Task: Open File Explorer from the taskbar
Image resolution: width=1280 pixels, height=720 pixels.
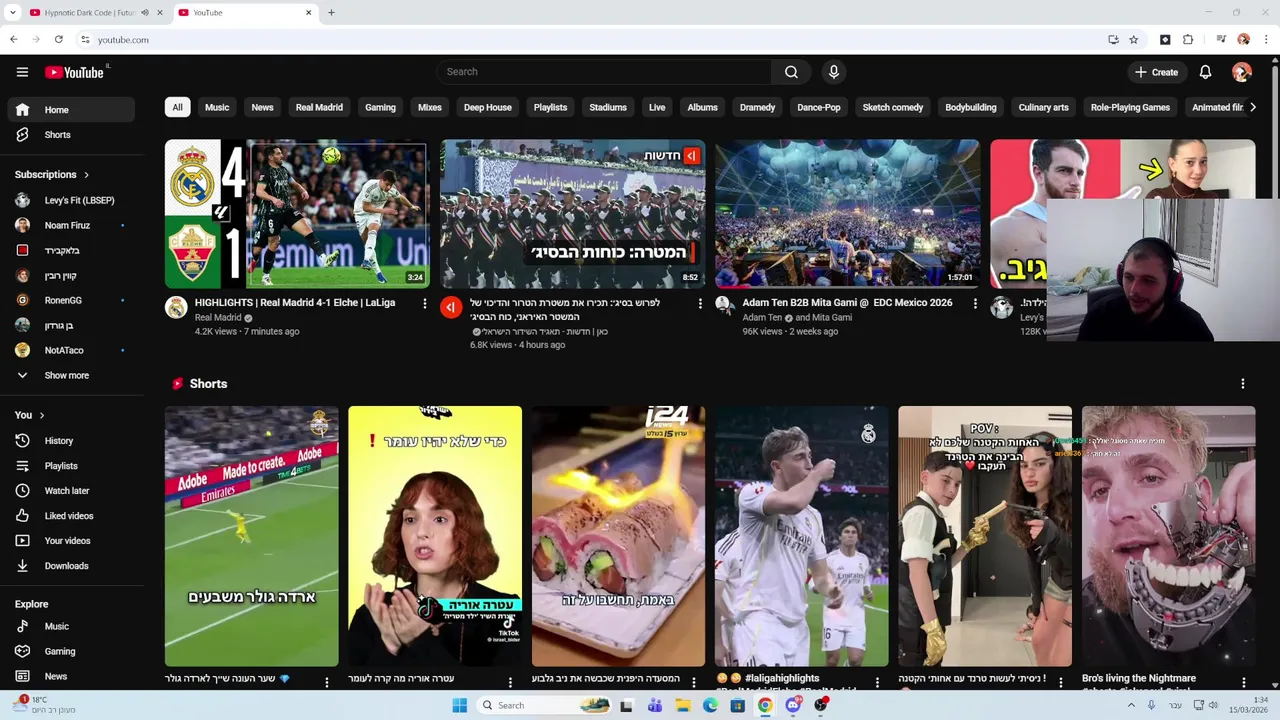Action: tap(682, 705)
